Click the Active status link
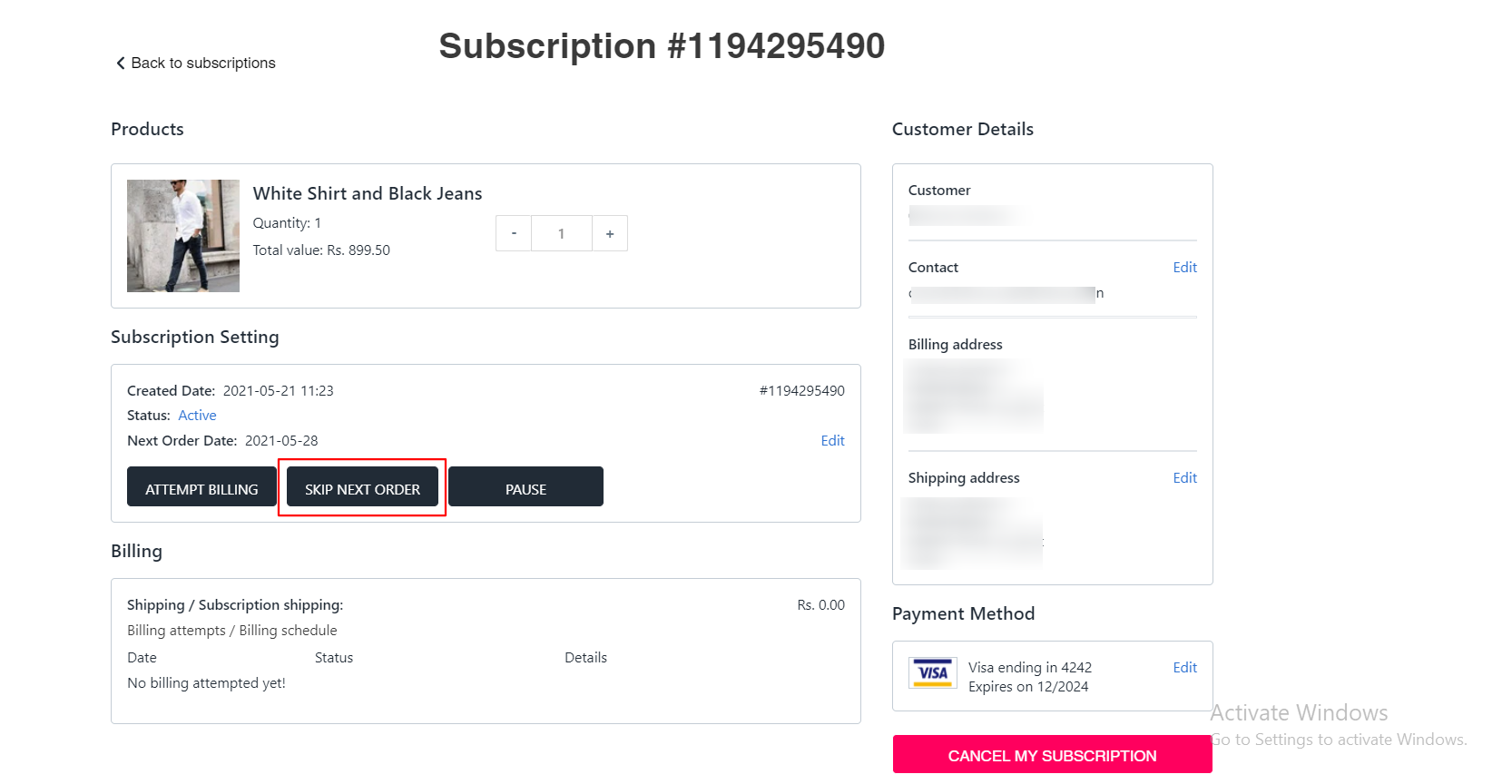 [197, 415]
